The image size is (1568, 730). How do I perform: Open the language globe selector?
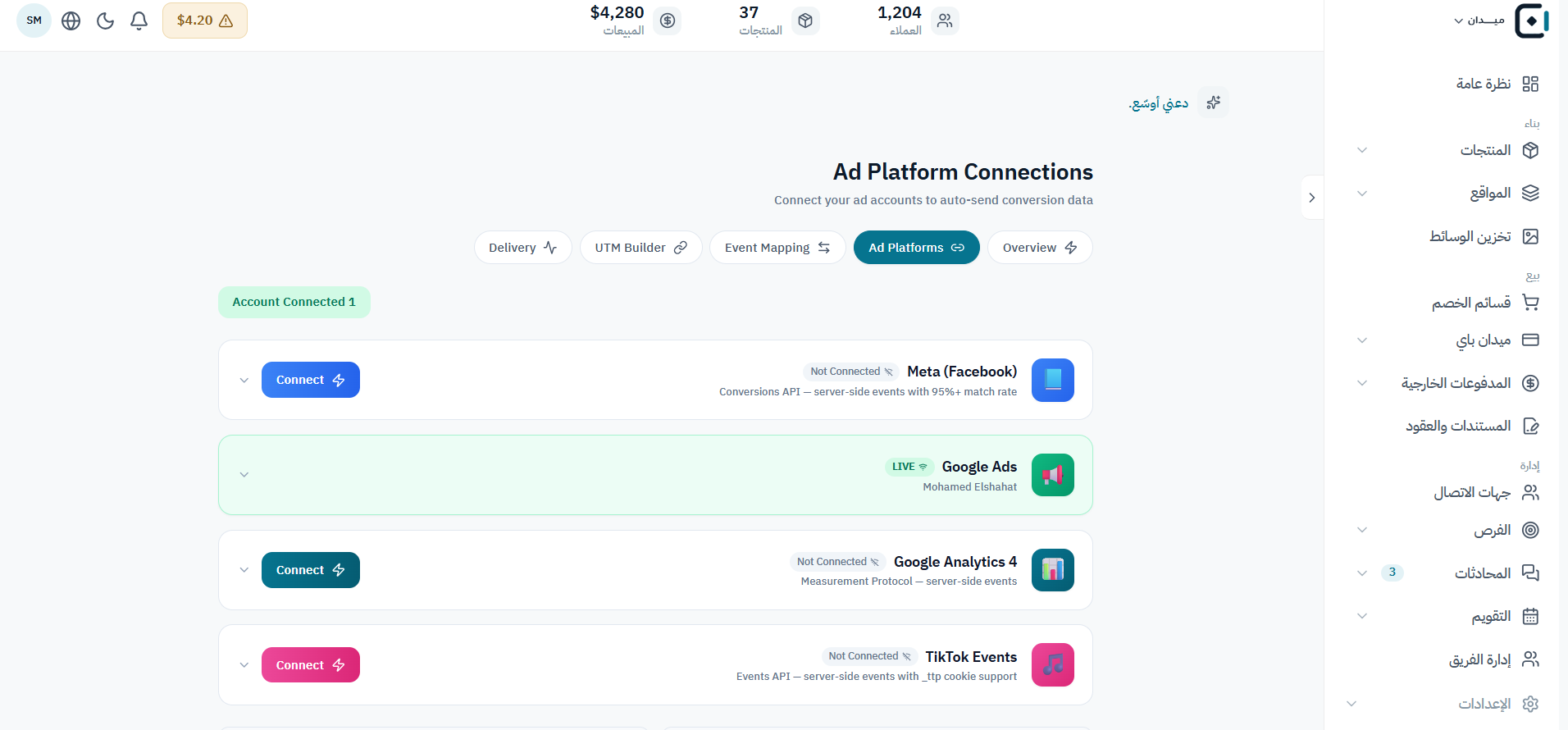point(71,21)
